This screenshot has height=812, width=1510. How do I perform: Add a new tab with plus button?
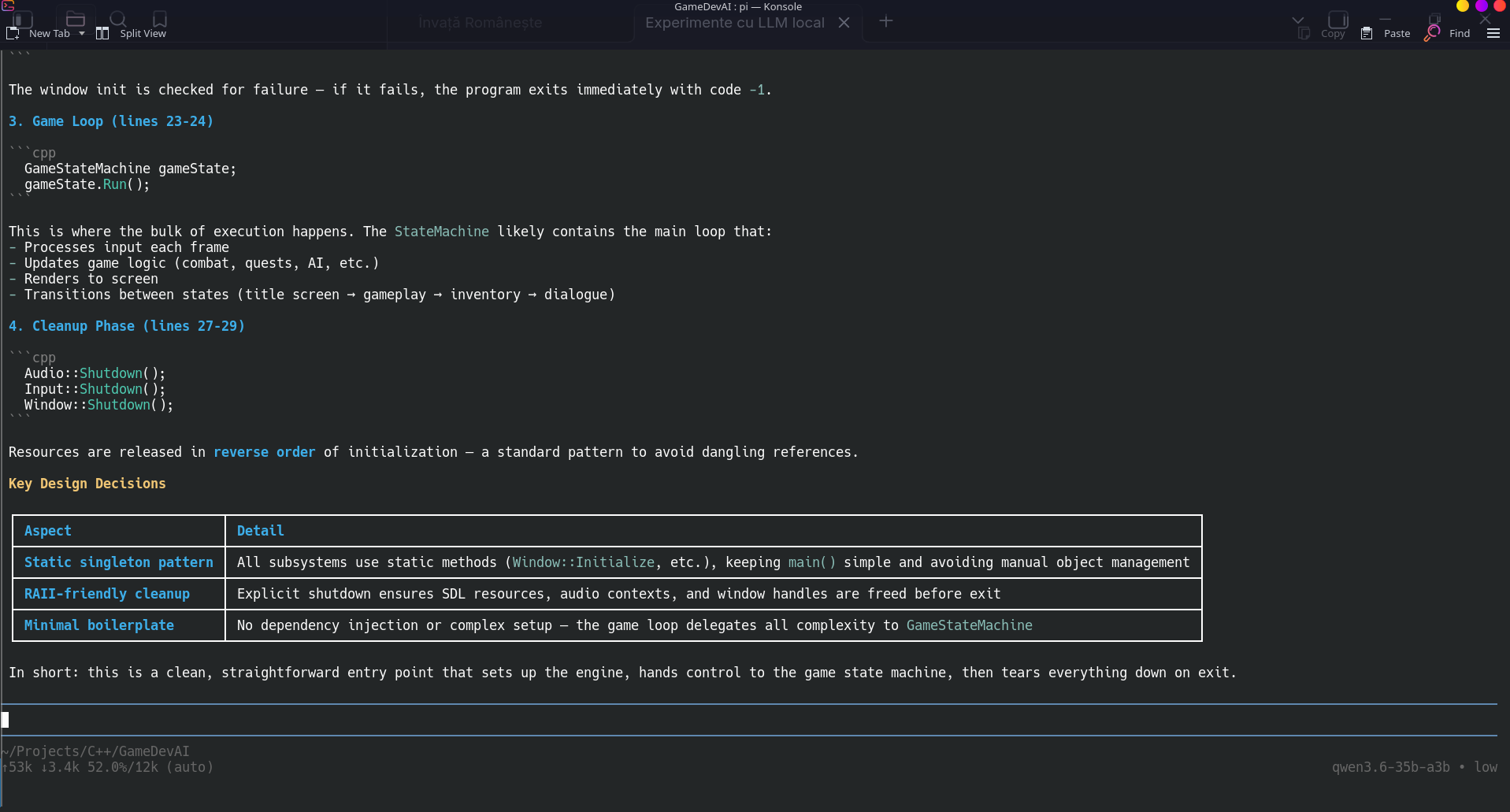click(886, 21)
